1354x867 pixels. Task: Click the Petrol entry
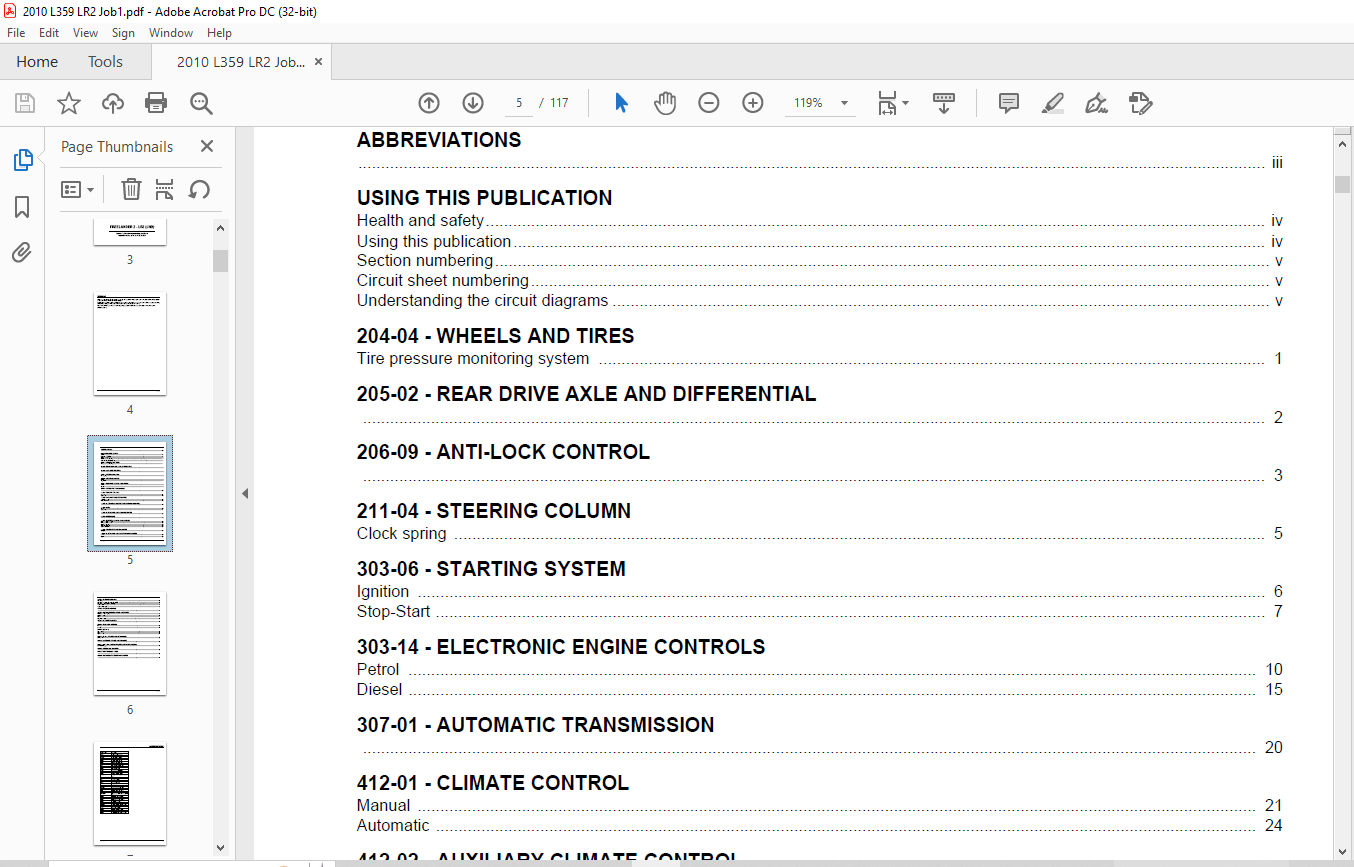[x=378, y=670]
